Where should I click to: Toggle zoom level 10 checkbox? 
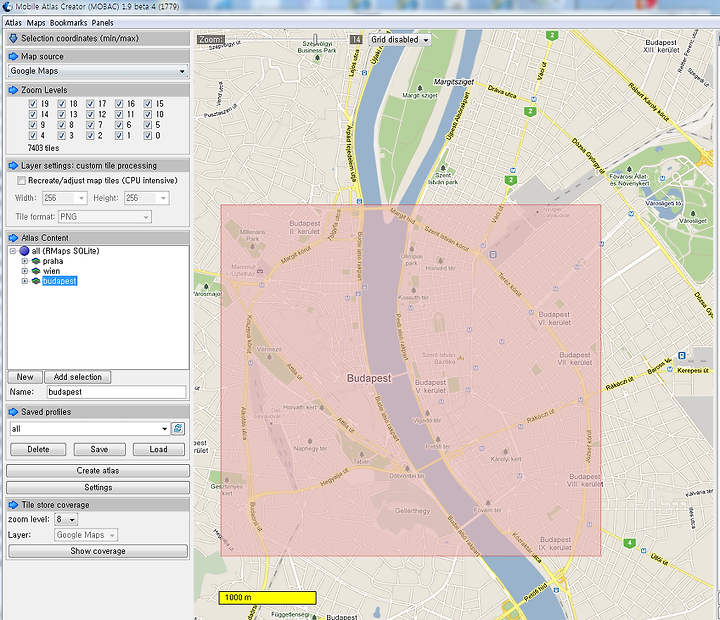click(x=147, y=114)
